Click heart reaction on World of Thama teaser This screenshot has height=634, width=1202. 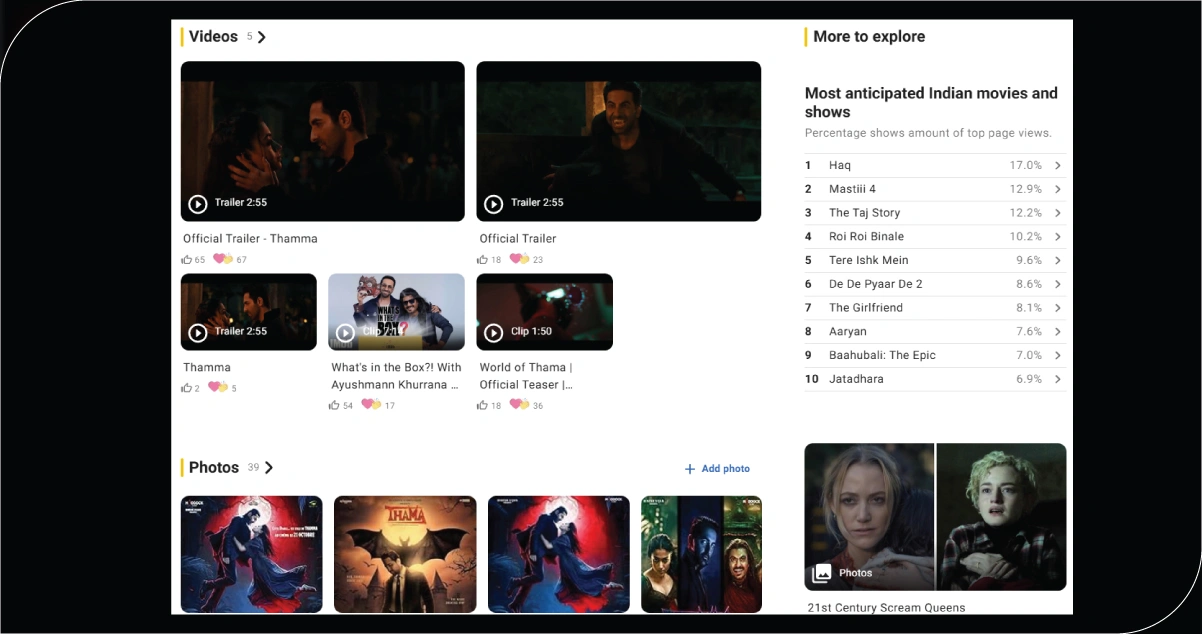(x=519, y=405)
